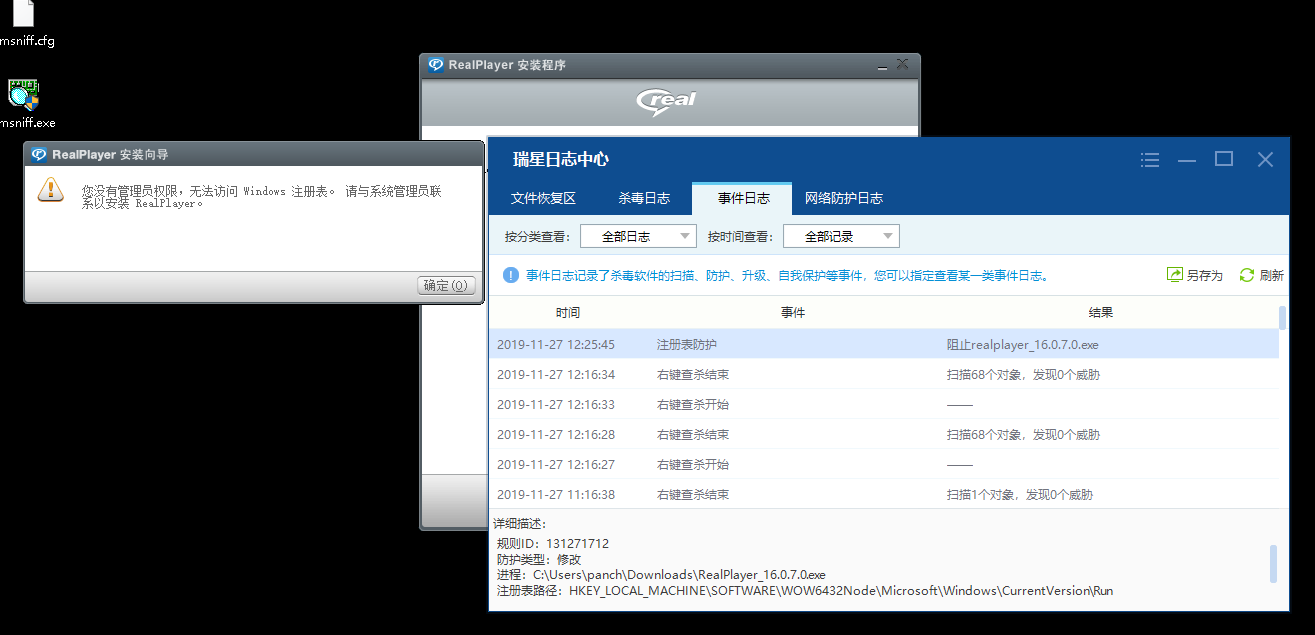Click the warning icon in RealPlayer 安装向导 dialog
This screenshot has height=635, width=1315.
click(50, 189)
